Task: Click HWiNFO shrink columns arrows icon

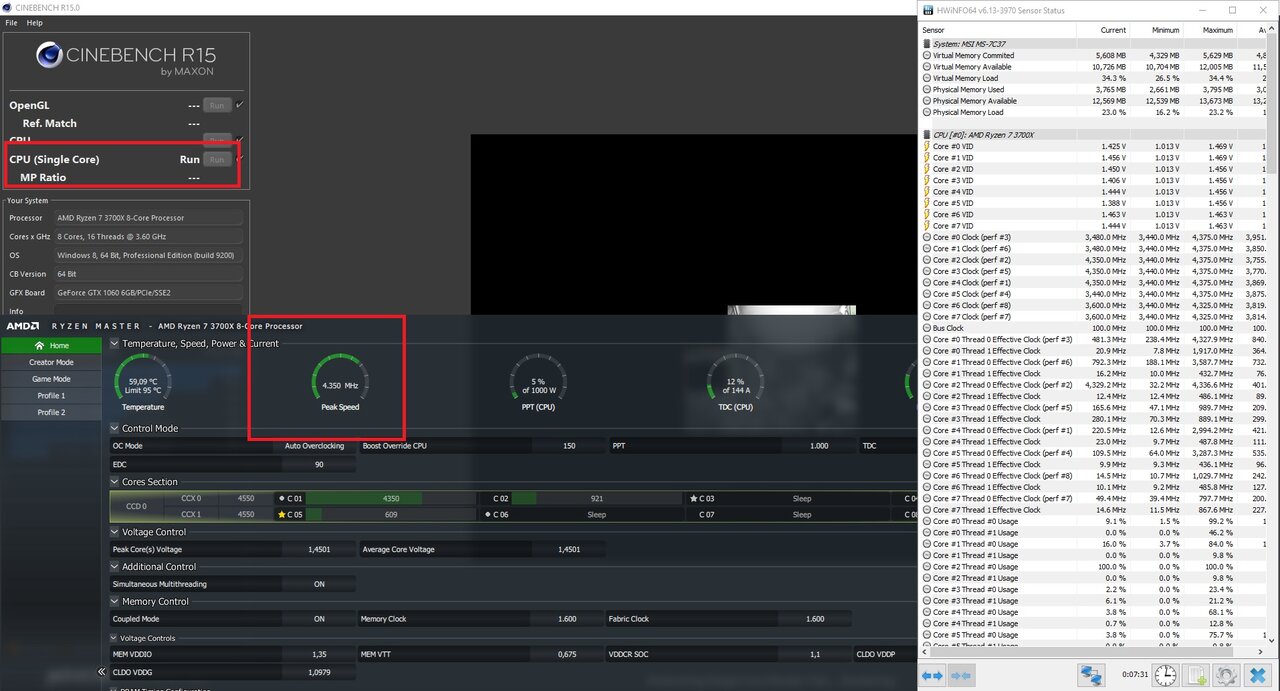Action: tap(961, 676)
